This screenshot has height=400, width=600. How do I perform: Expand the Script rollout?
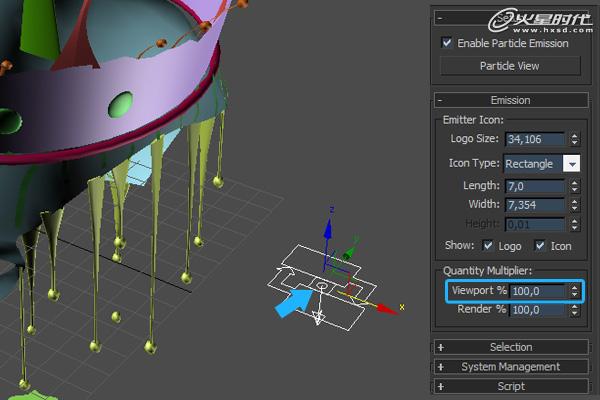click(511, 386)
